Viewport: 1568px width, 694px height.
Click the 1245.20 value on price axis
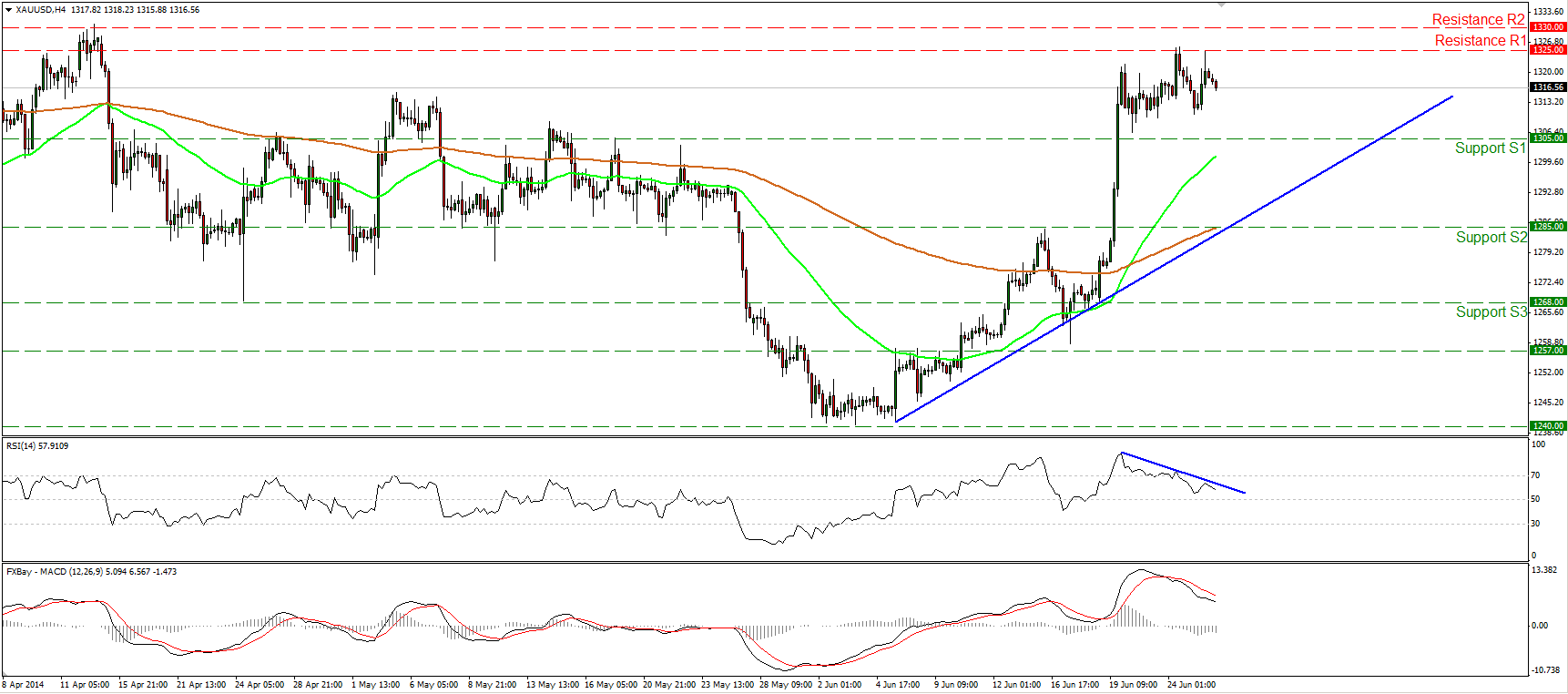coord(1549,403)
